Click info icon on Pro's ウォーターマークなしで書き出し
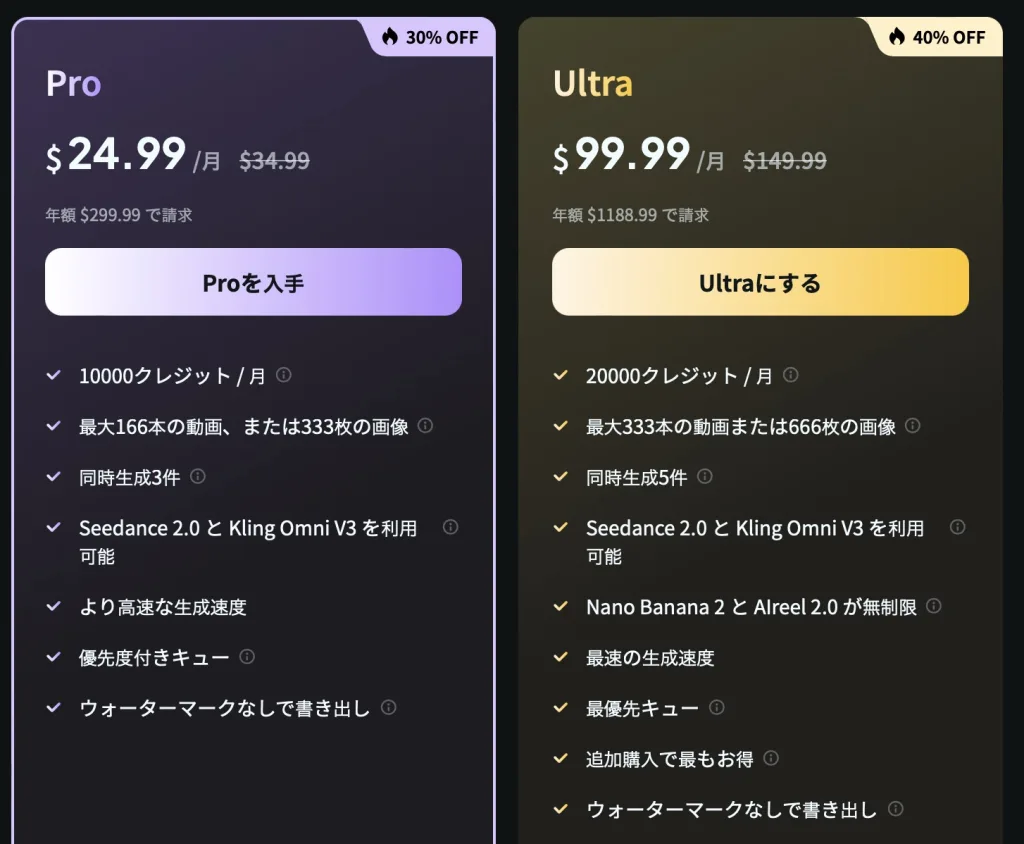This screenshot has height=844, width=1024. [x=389, y=707]
